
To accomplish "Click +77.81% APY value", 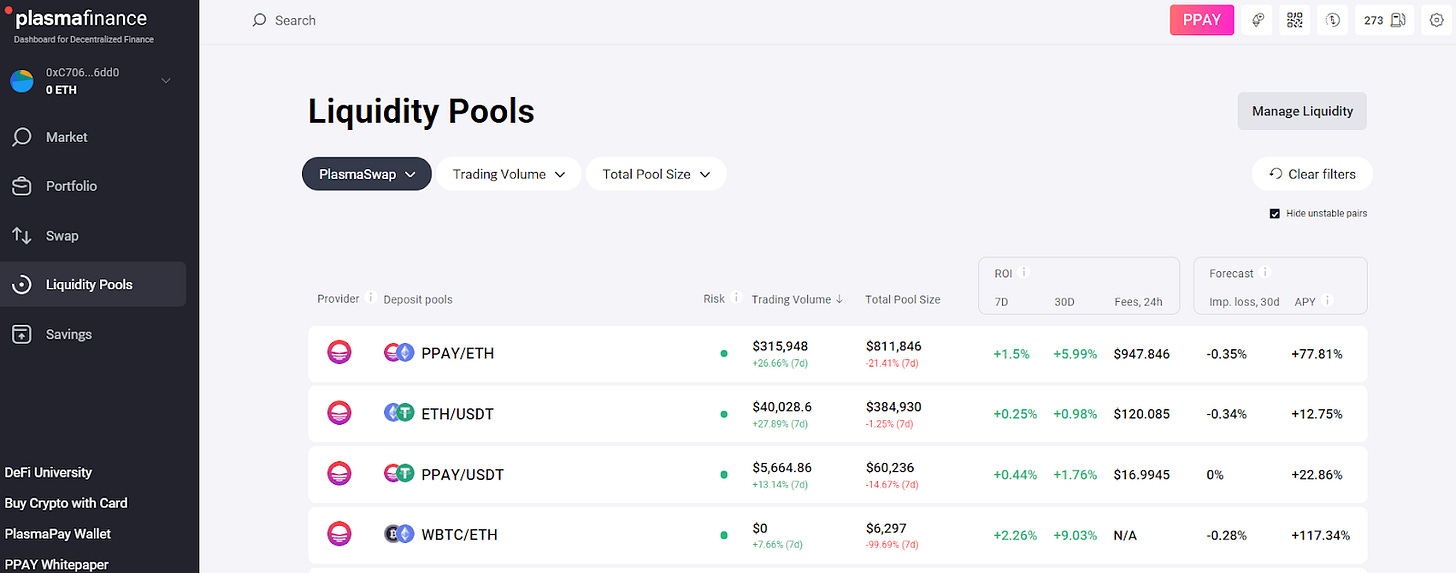I will pos(1317,354).
